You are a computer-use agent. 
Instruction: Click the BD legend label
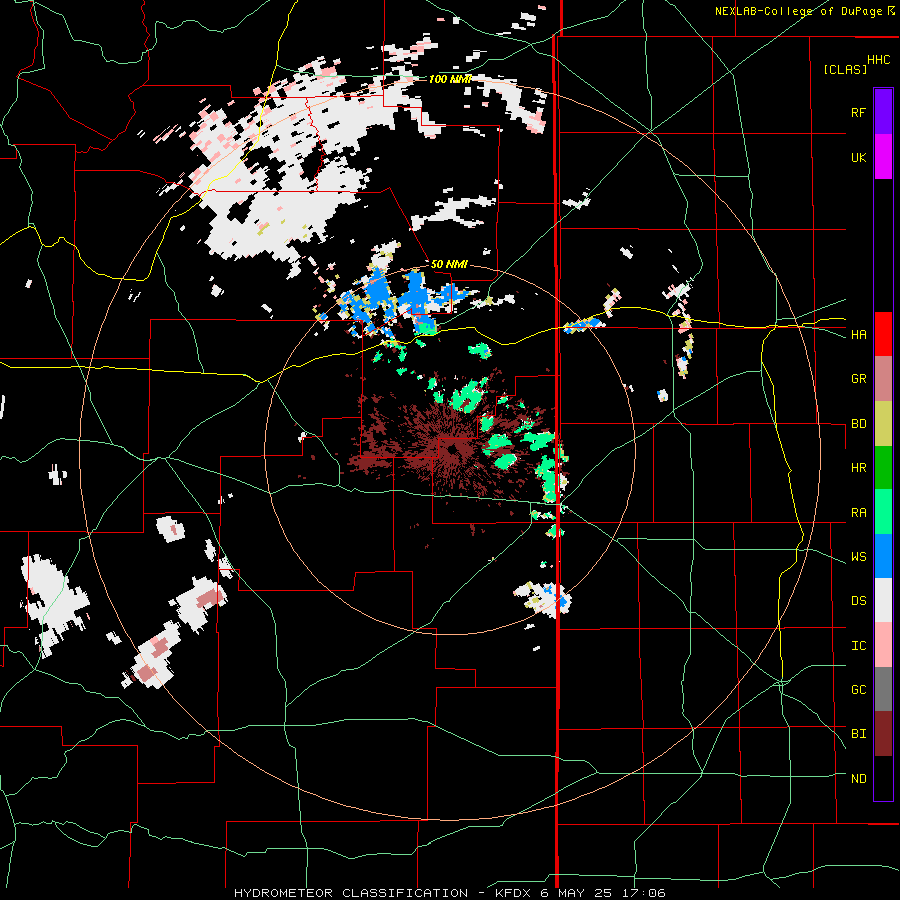858,424
